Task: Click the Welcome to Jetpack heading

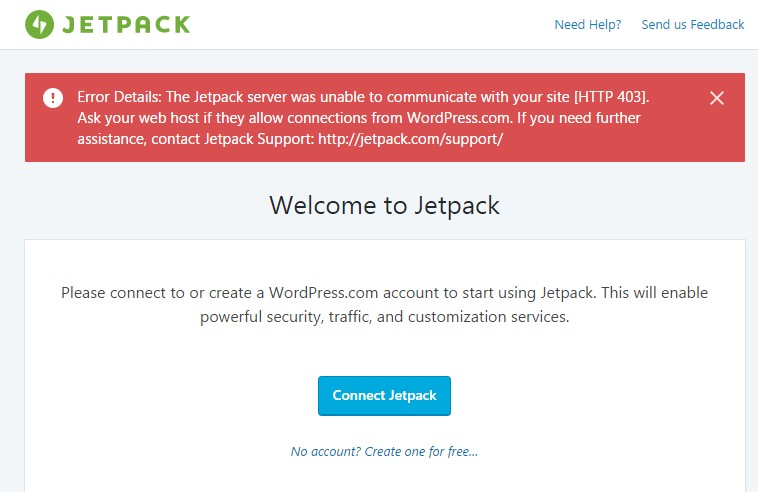Action: pos(384,206)
